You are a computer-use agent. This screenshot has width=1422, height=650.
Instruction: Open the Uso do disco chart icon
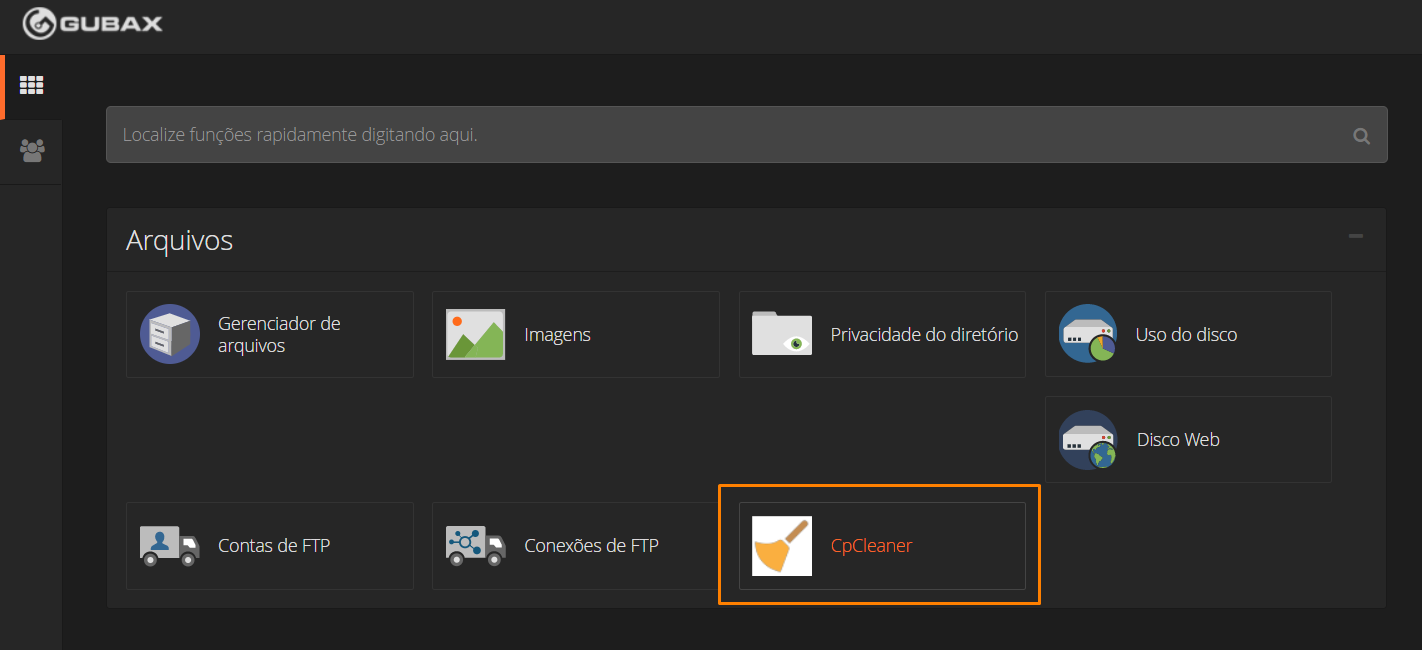click(x=1088, y=334)
